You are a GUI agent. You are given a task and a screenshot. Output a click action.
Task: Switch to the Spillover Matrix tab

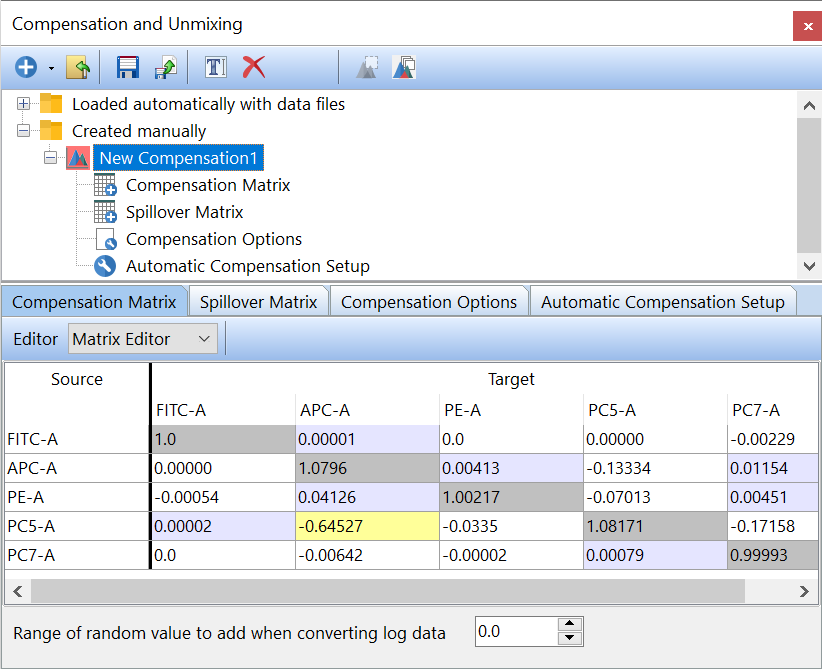pos(258,302)
